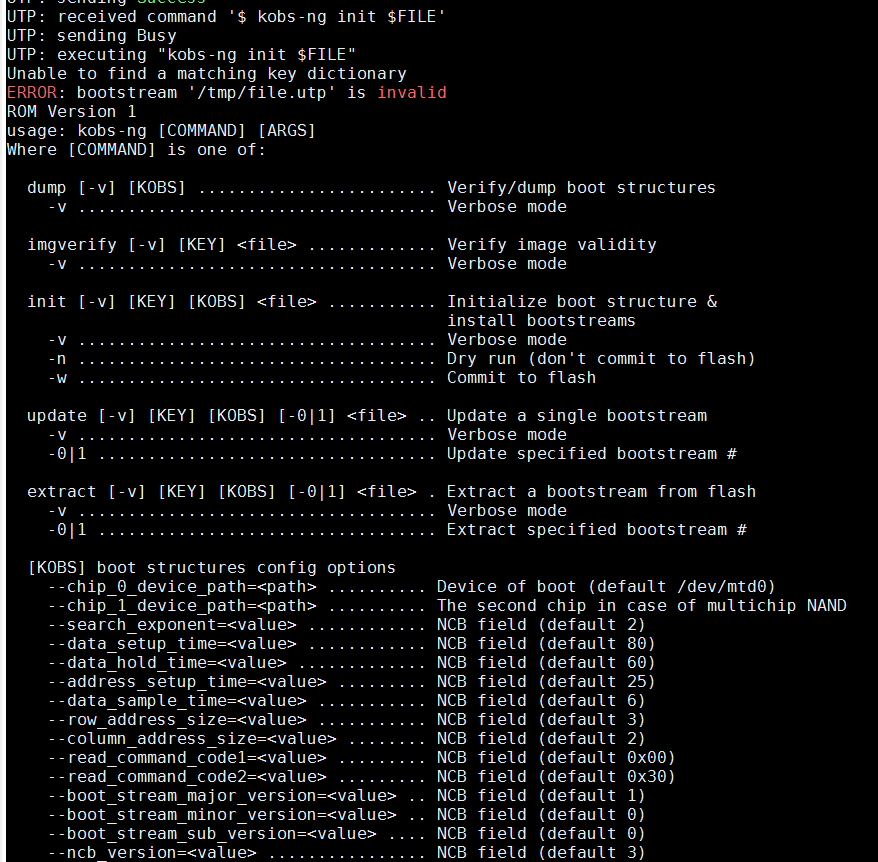Click the "--ncb_version=<value>" option
The width and height of the screenshot is (878, 862).
[152, 853]
